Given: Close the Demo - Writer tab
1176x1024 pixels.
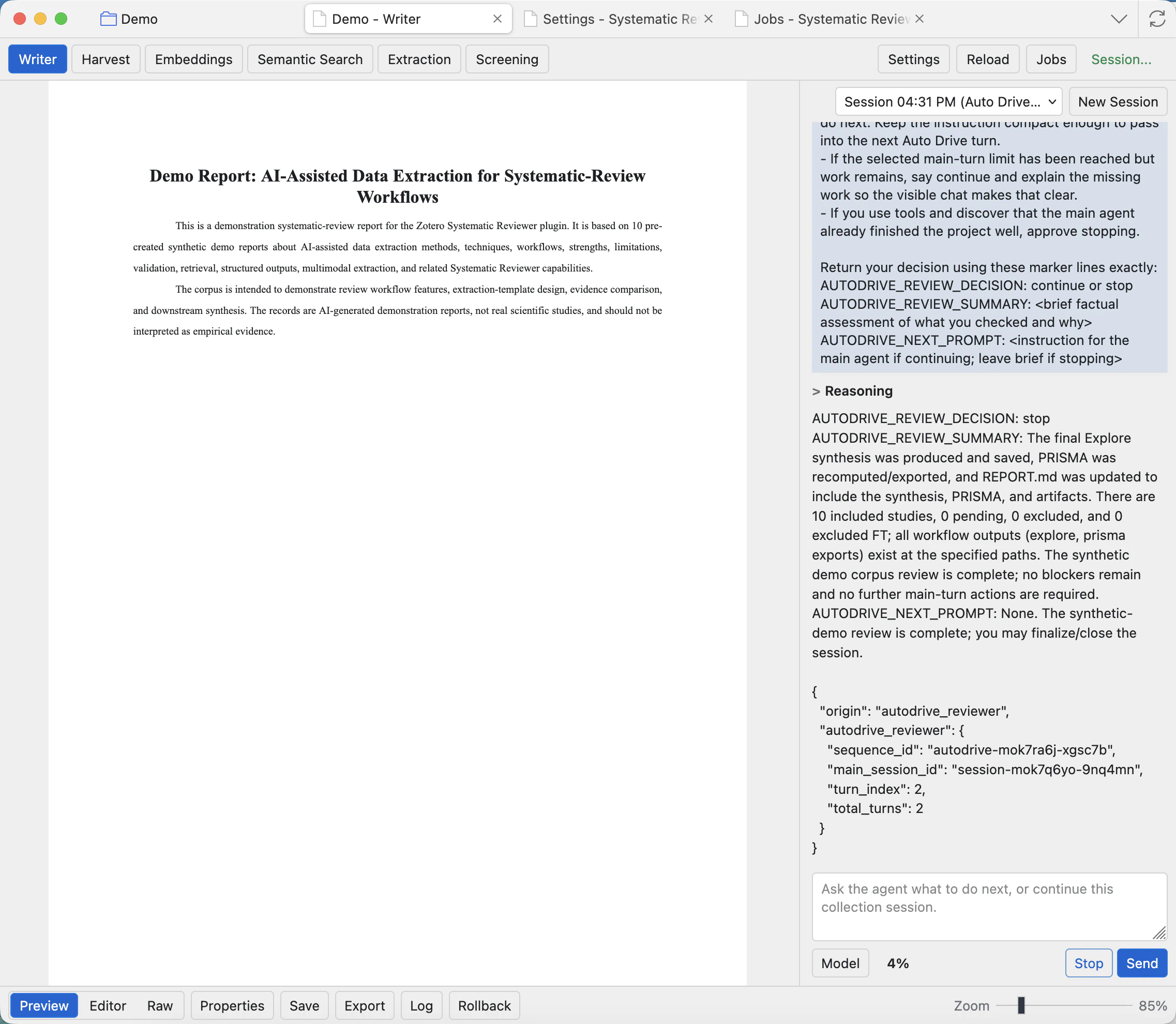Looking at the screenshot, I should click(x=497, y=19).
